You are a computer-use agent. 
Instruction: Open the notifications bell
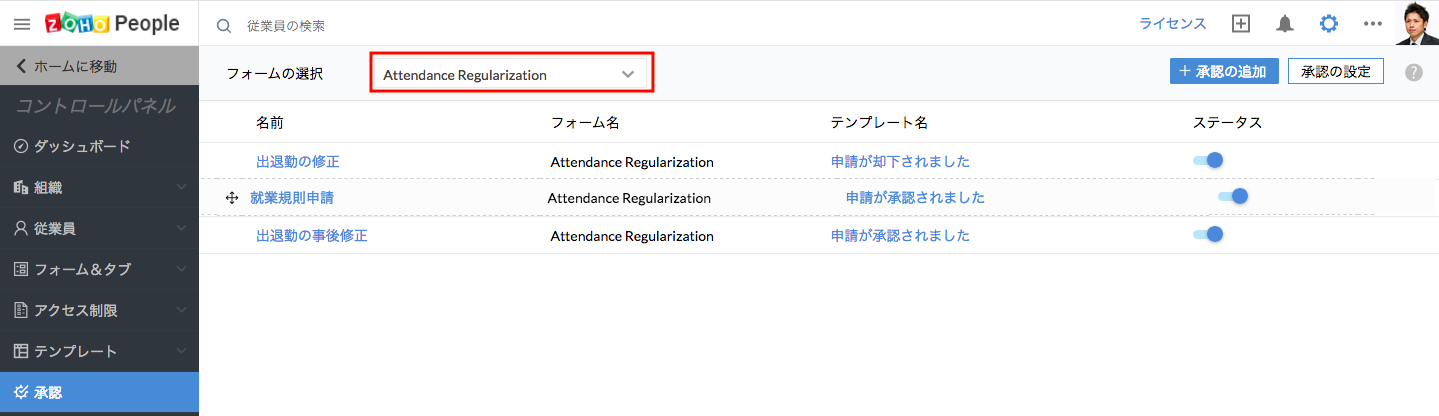click(x=1285, y=24)
